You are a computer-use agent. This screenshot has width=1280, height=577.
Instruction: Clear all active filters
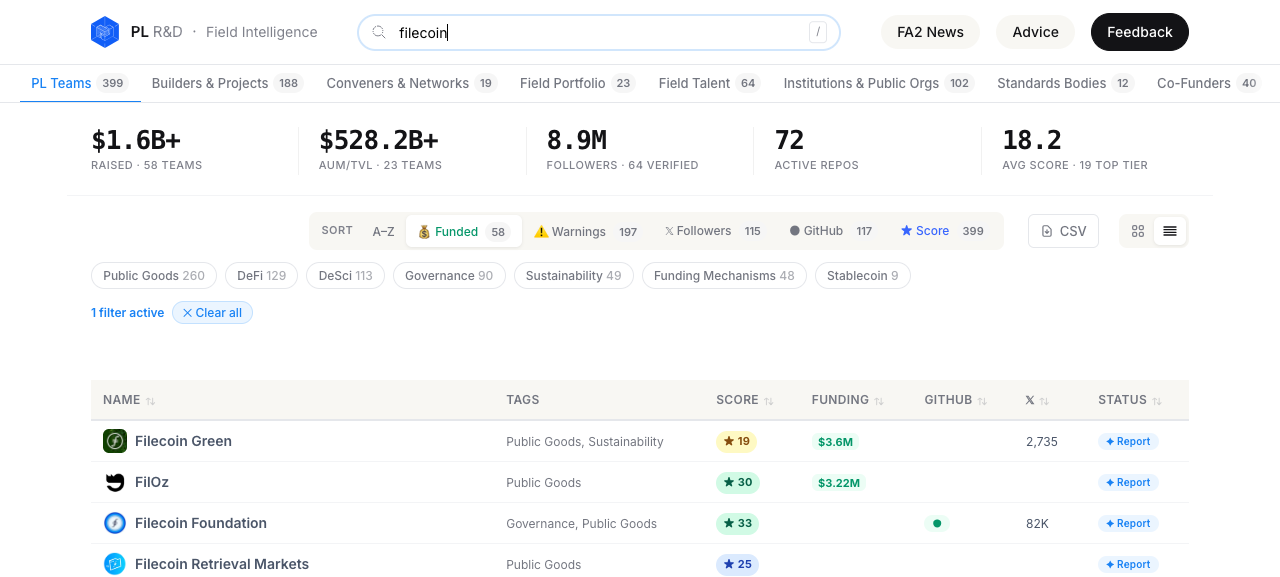pos(212,313)
